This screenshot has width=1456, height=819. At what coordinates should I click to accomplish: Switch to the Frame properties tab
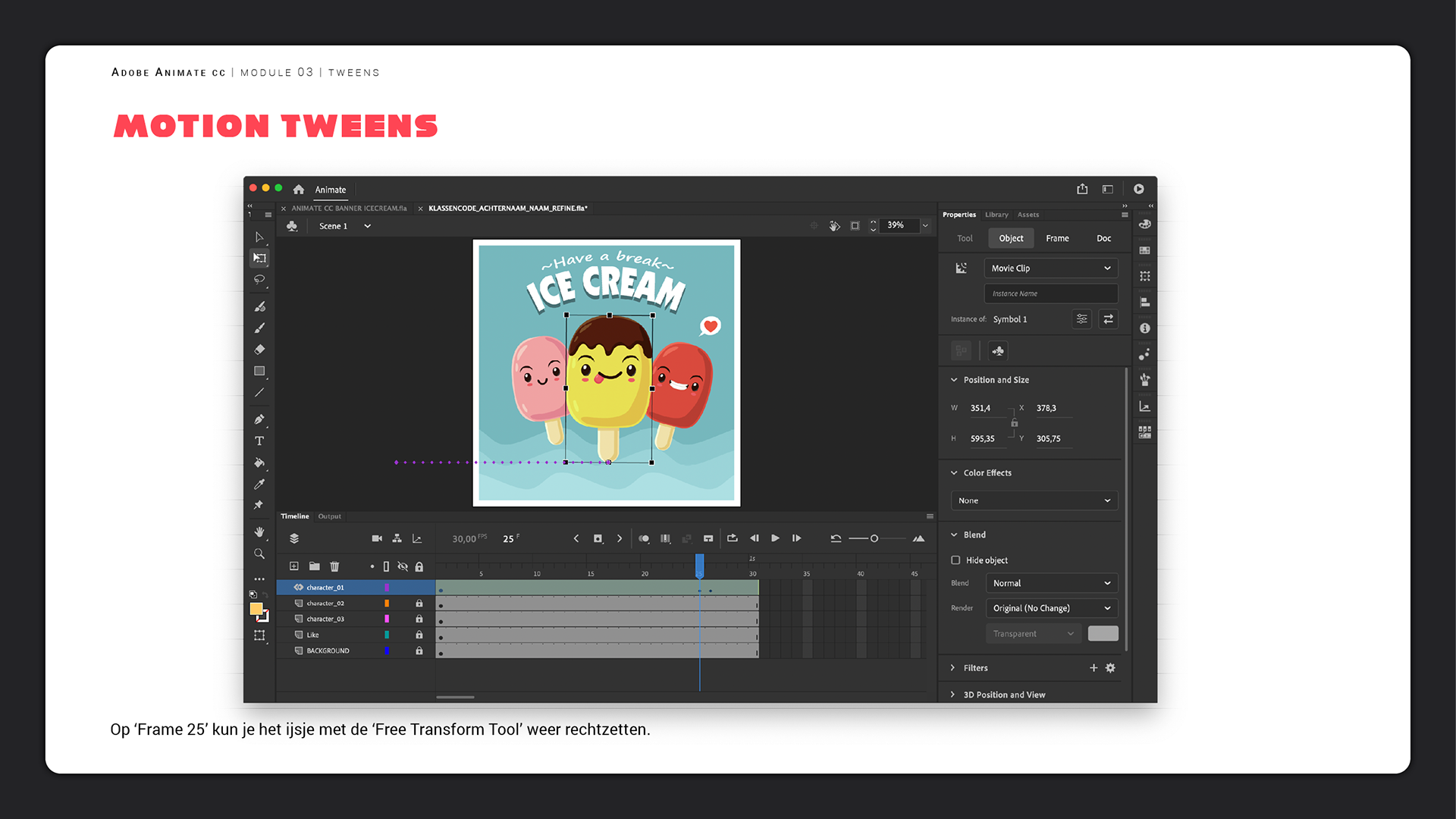[1057, 238]
